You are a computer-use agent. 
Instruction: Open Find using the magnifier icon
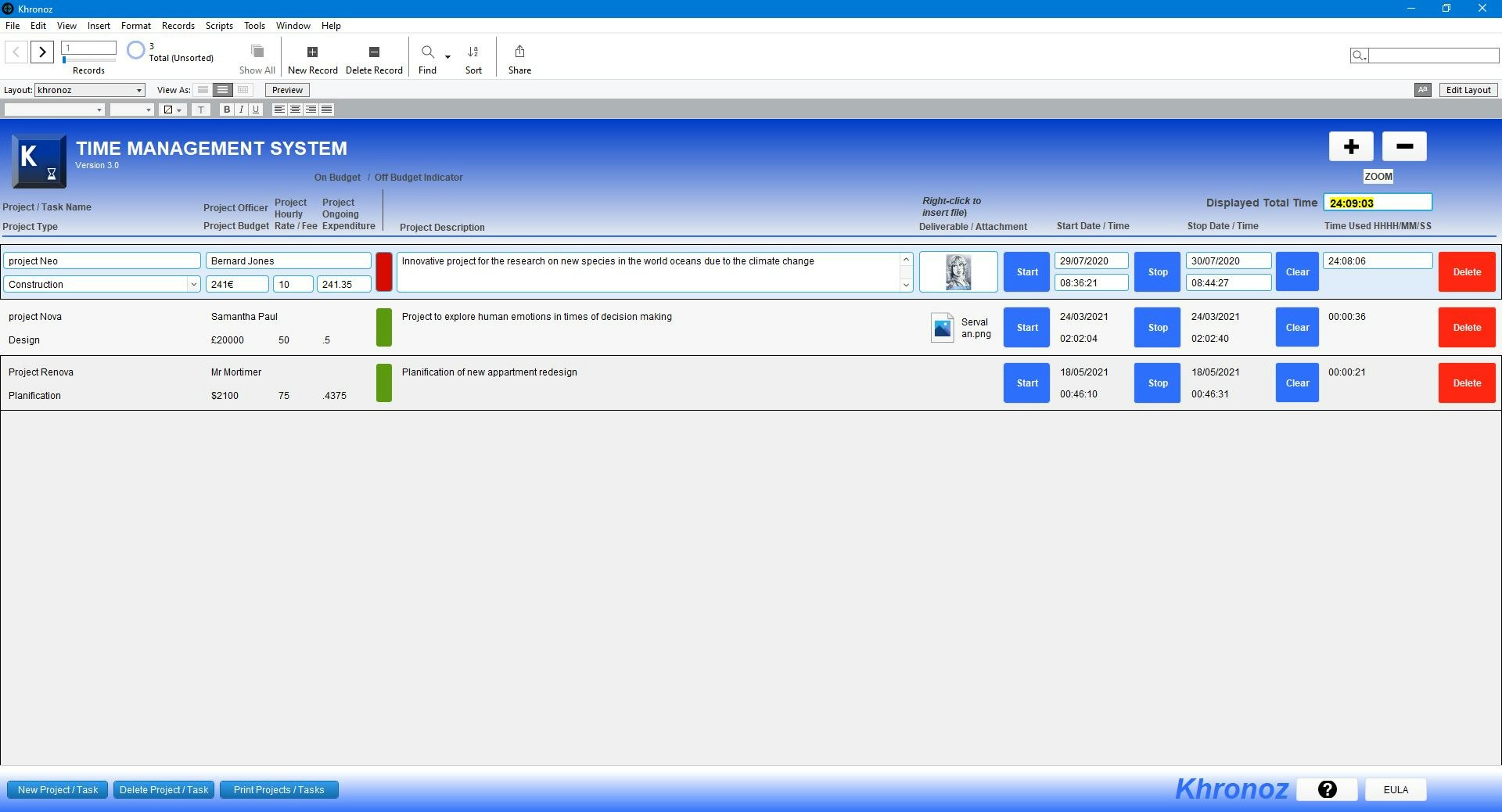click(427, 52)
